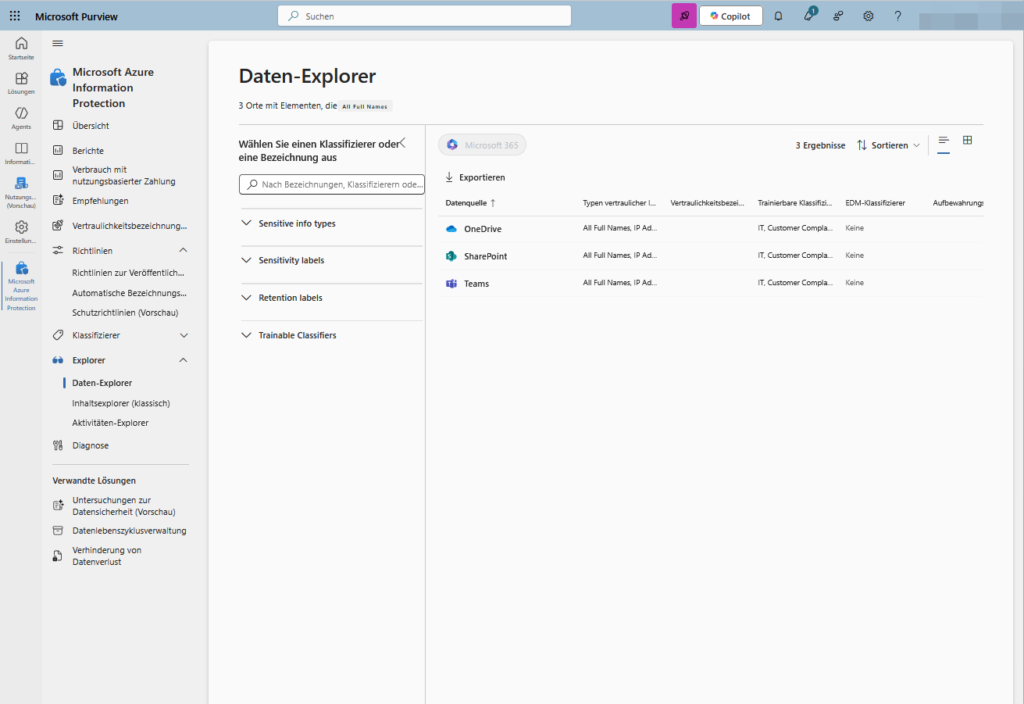Toggle the hamburger navigation menu
This screenshot has width=1024, height=704.
click(x=58, y=43)
